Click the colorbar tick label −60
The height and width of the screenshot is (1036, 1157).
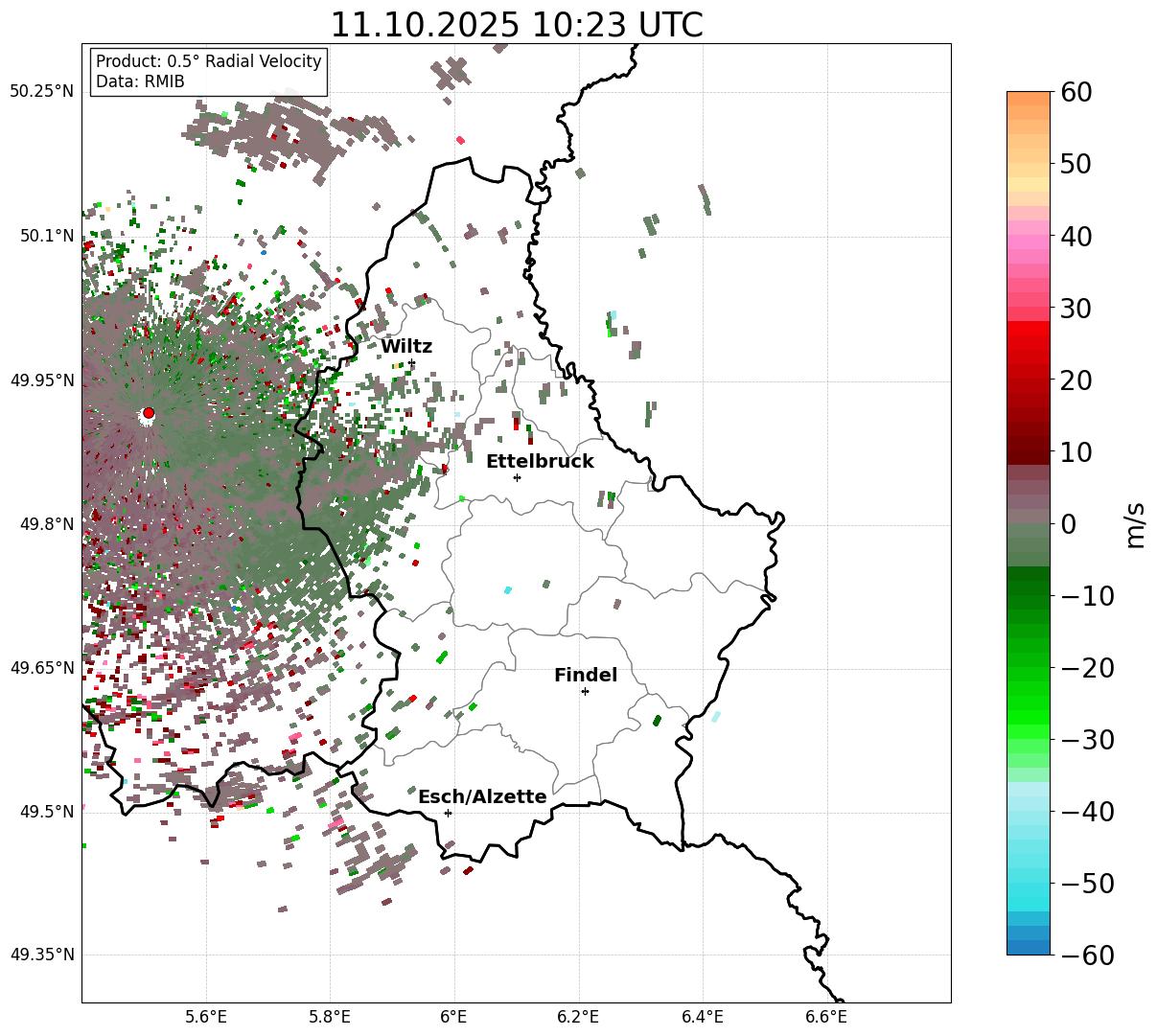point(1087,955)
